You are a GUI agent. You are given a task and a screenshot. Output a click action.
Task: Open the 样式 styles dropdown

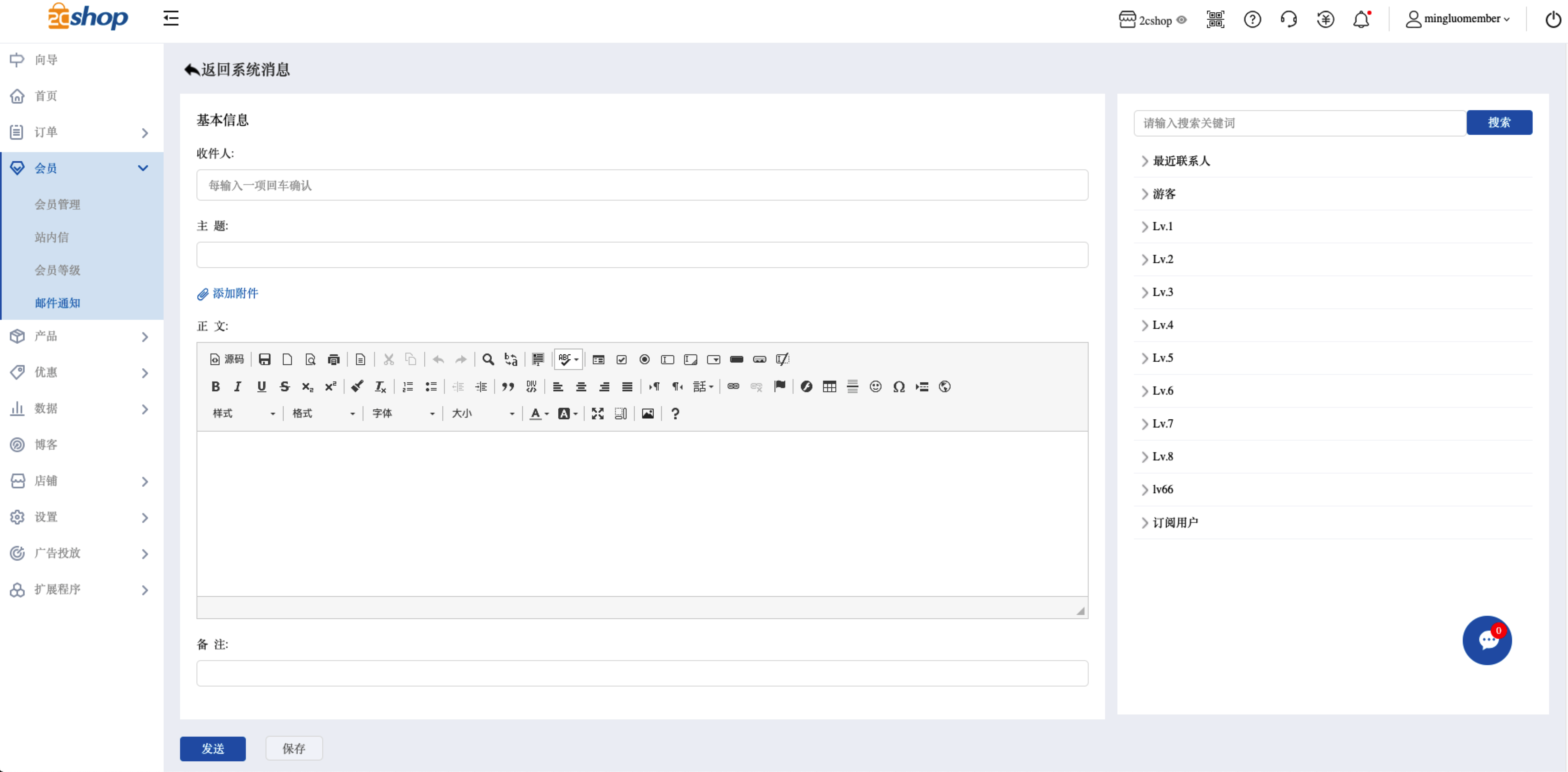pos(243,414)
